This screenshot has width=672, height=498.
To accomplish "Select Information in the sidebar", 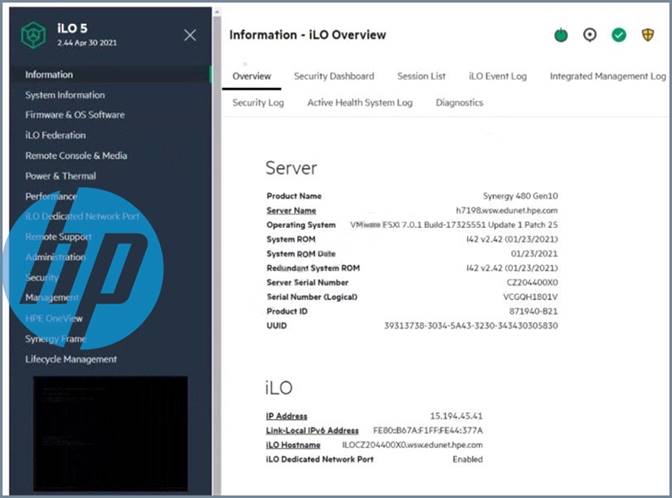I will click(x=111, y=75).
